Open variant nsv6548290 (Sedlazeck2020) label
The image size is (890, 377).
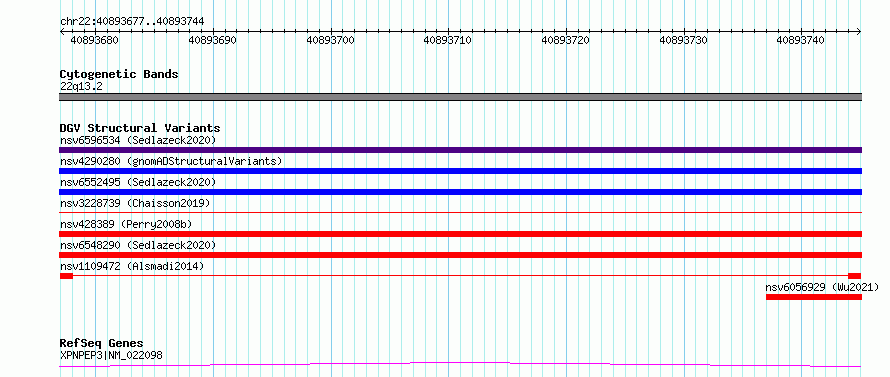pyautogui.click(x=138, y=245)
